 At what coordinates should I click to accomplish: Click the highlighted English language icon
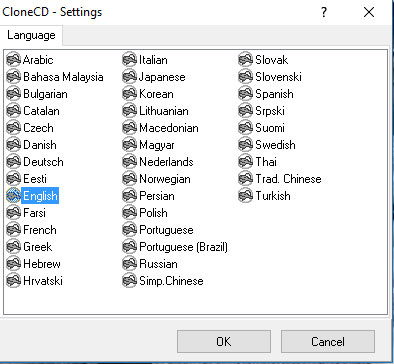coord(13,196)
